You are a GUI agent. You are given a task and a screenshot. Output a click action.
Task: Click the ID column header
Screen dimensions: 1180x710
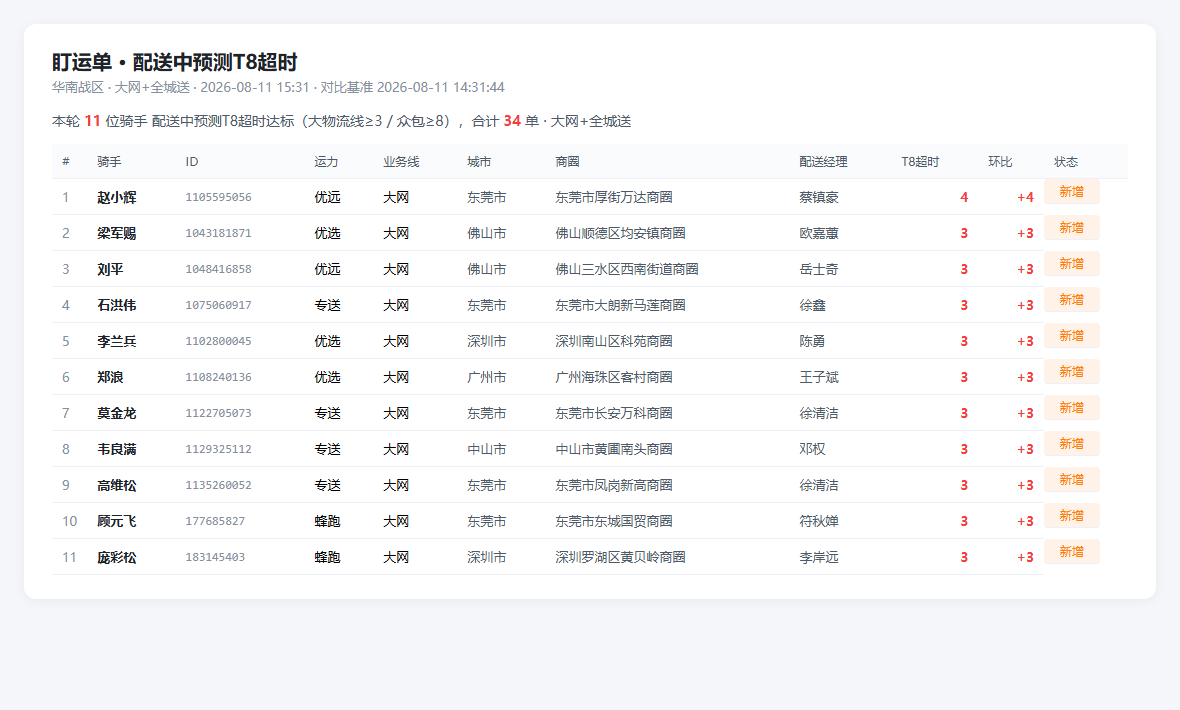coord(192,162)
